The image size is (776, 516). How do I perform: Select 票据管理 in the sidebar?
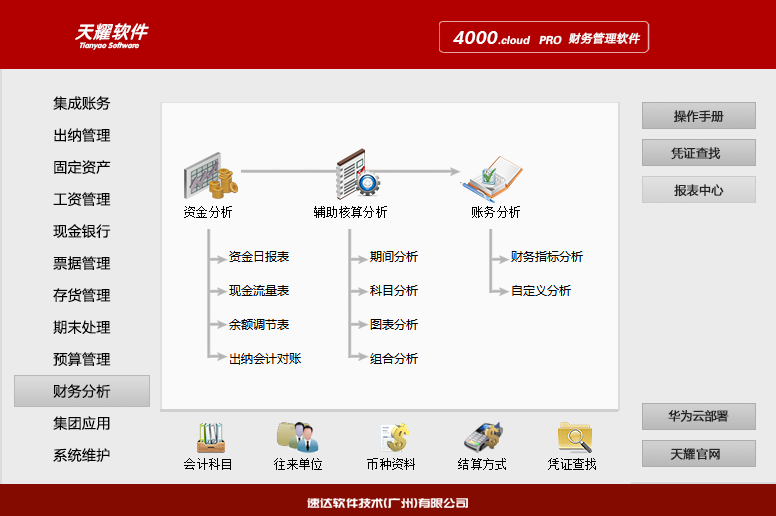tap(82, 263)
